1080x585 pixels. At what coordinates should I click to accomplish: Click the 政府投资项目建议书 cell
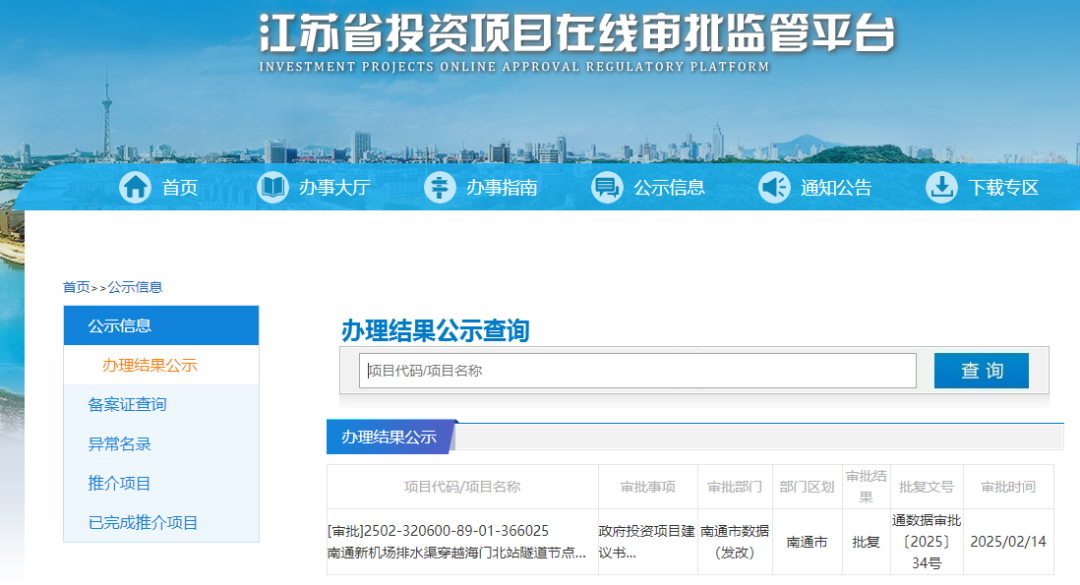647,542
